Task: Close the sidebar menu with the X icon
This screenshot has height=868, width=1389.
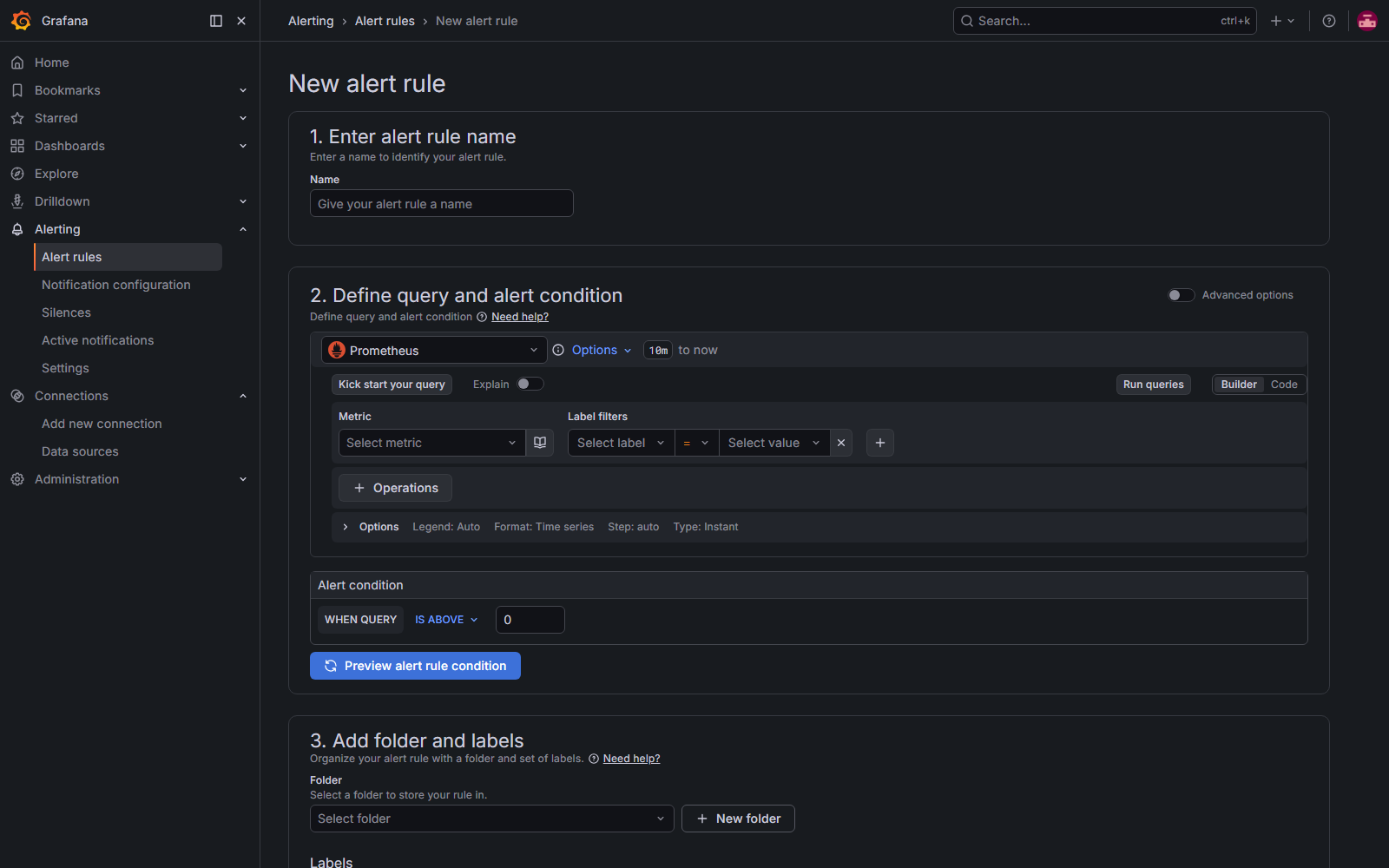Action: [241, 21]
